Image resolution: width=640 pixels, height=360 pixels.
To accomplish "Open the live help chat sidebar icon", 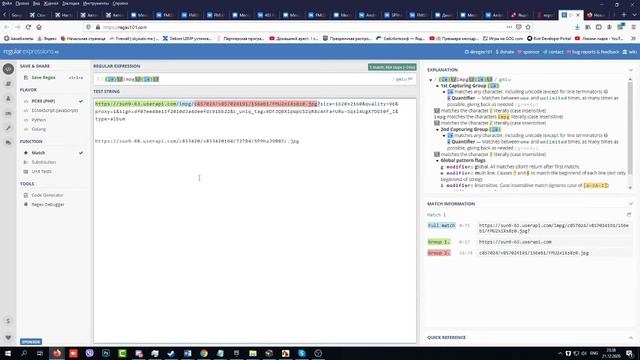I will click(x=8, y=142).
